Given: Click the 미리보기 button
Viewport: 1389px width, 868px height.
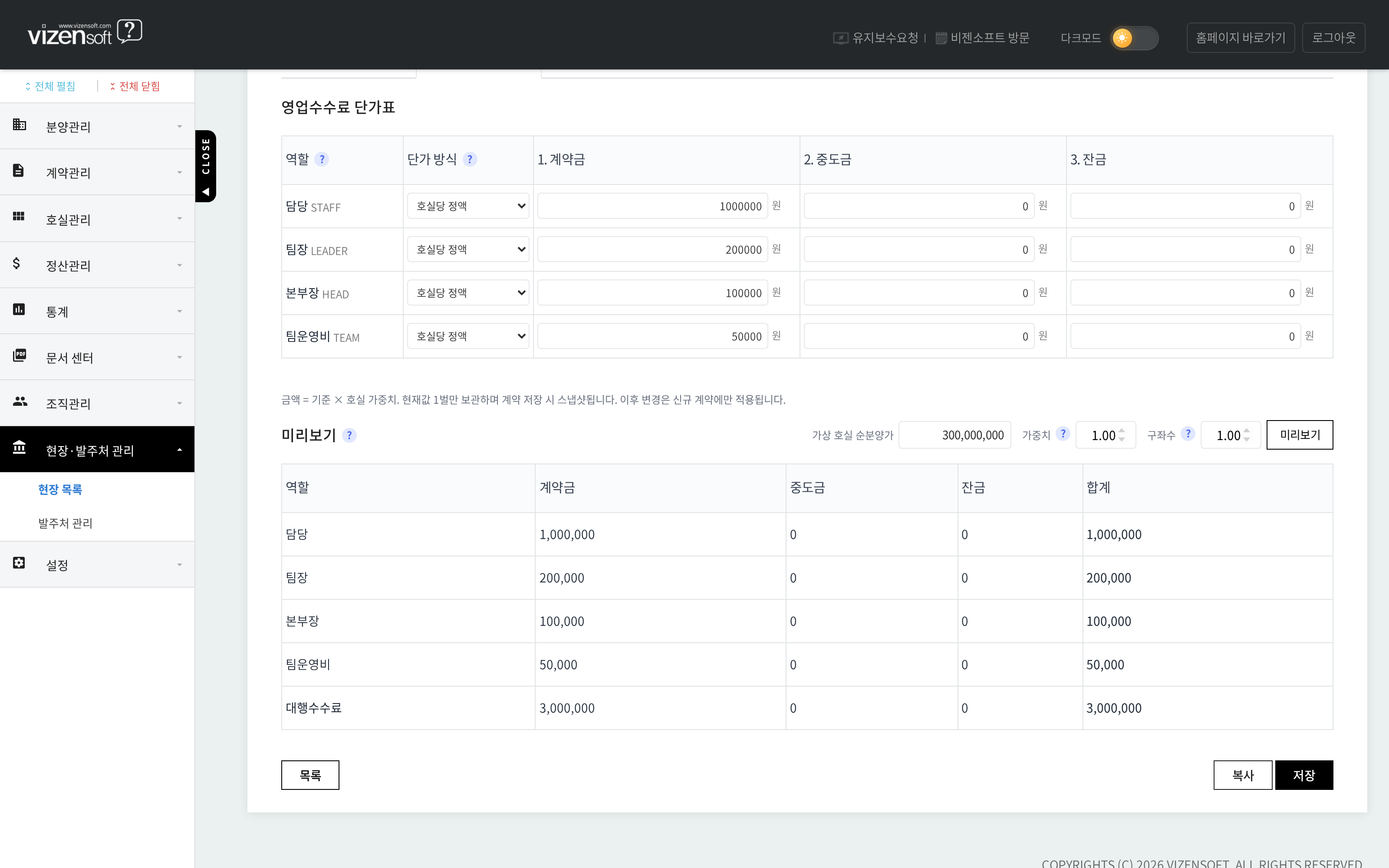Looking at the screenshot, I should coord(1300,434).
